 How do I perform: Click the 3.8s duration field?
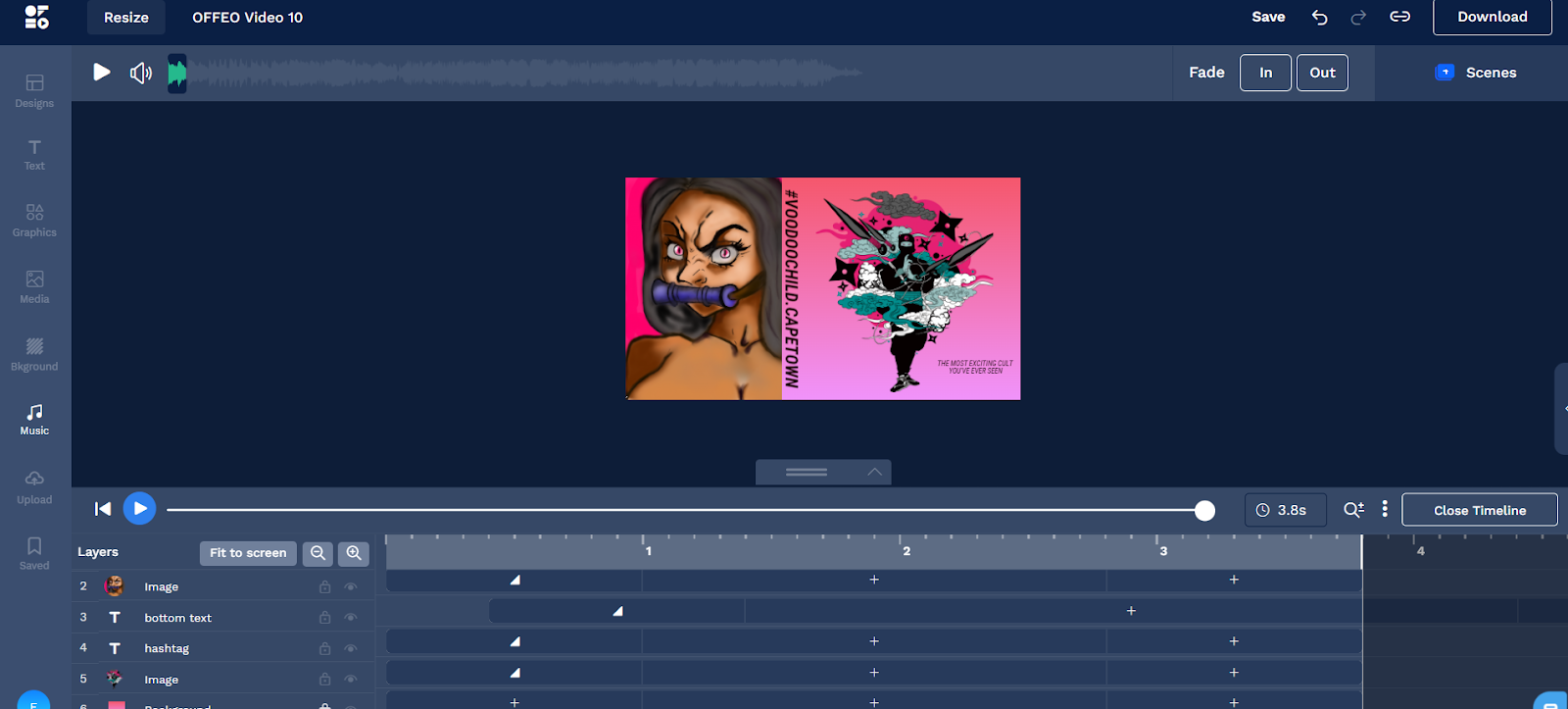pyautogui.click(x=1286, y=510)
